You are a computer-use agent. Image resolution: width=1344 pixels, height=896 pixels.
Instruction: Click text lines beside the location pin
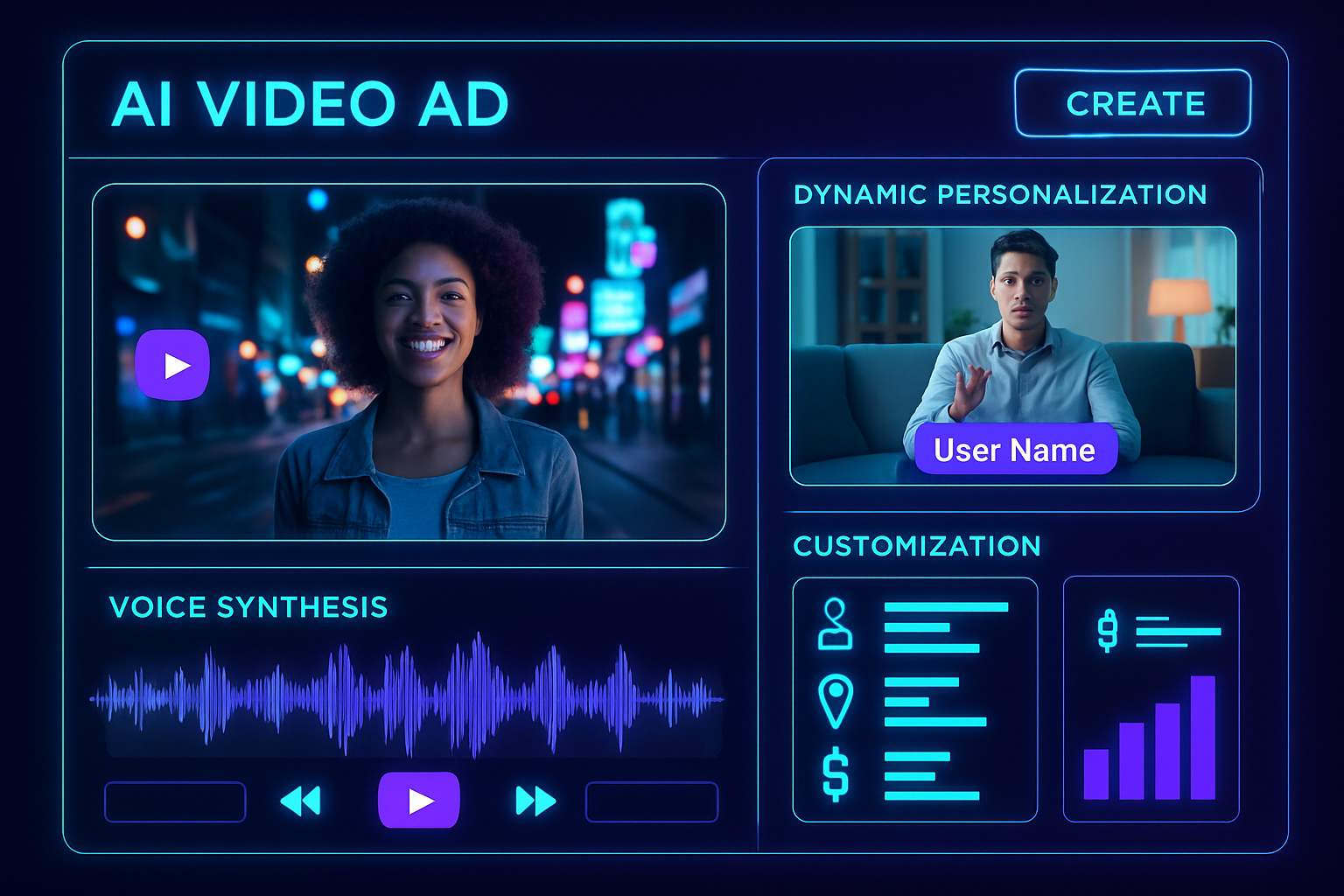tap(935, 702)
